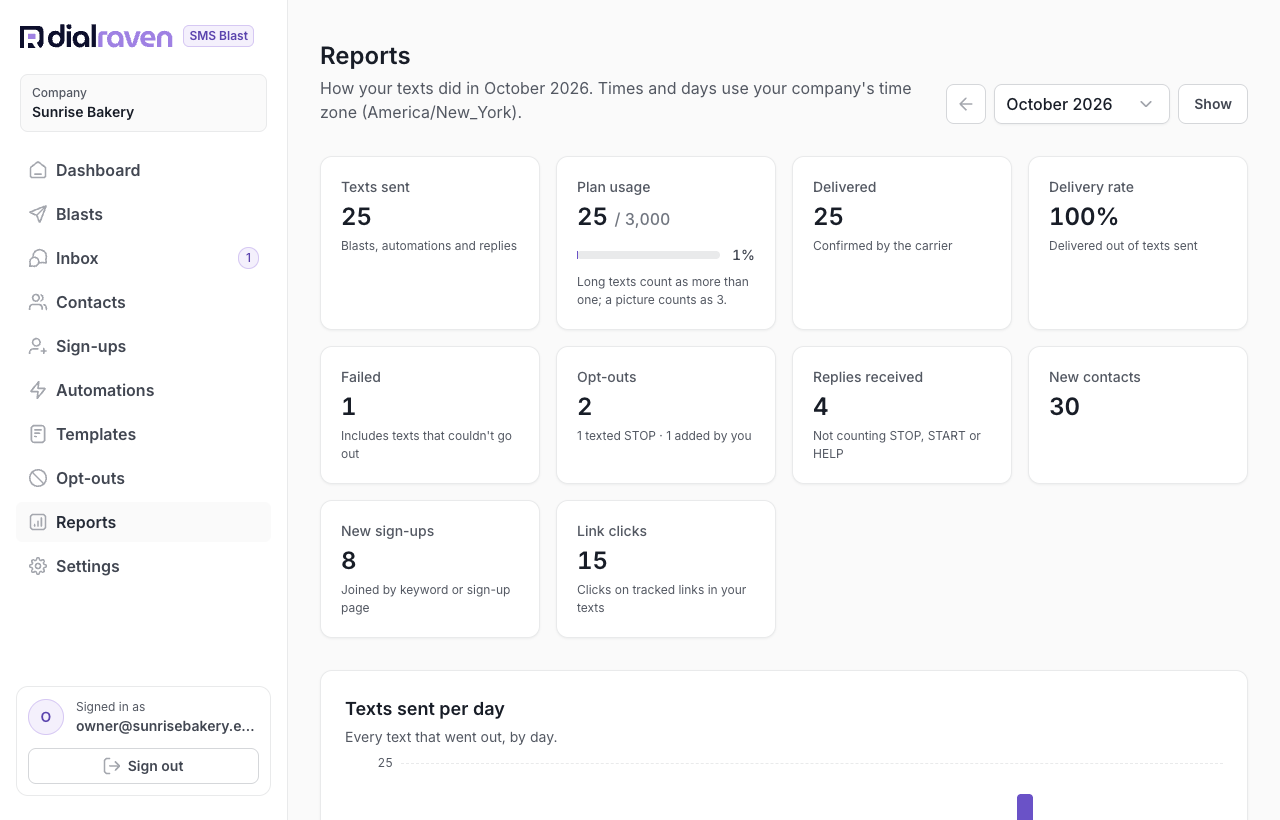Open Settings from sidebar

coord(143,566)
